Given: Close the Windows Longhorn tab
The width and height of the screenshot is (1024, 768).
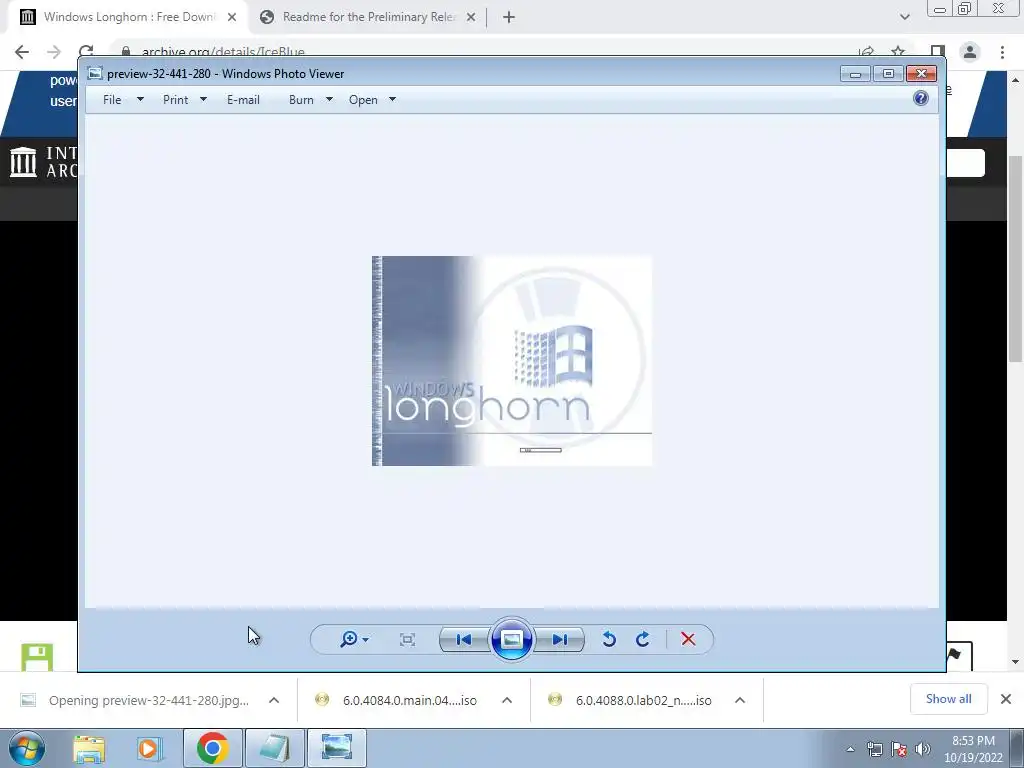Looking at the screenshot, I should click(x=232, y=18).
